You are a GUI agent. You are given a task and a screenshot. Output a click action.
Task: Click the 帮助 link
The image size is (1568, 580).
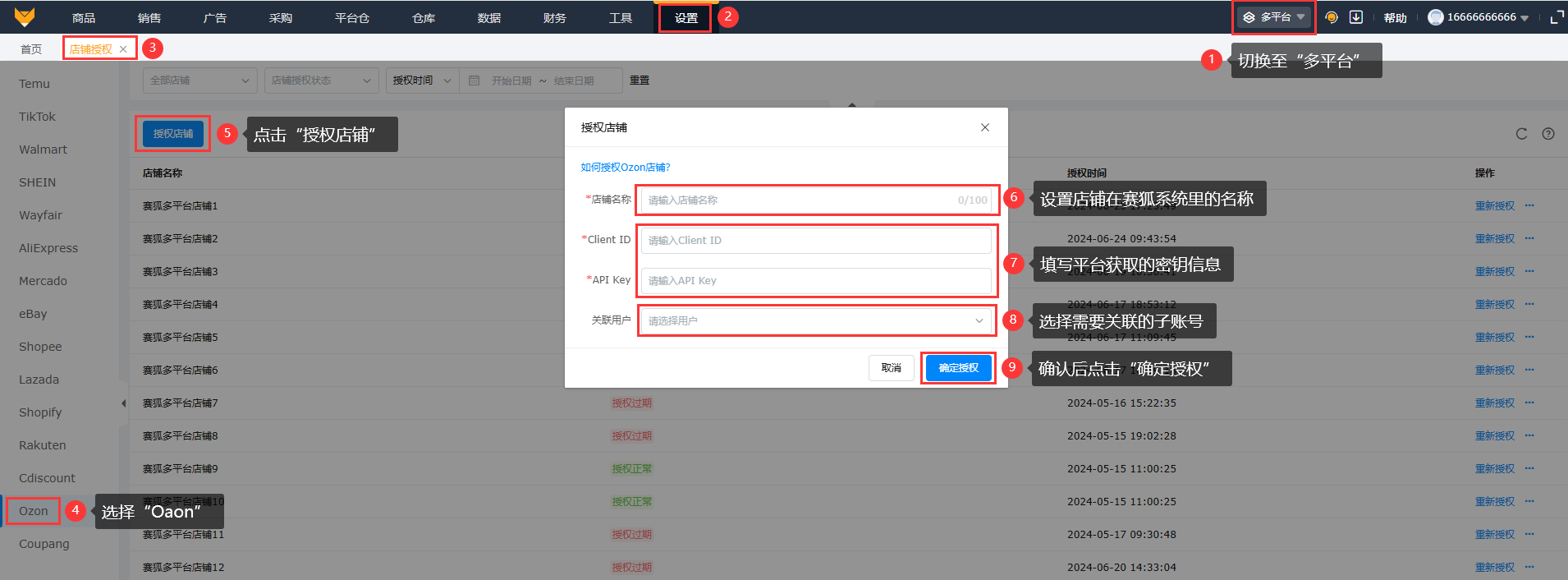click(1395, 17)
